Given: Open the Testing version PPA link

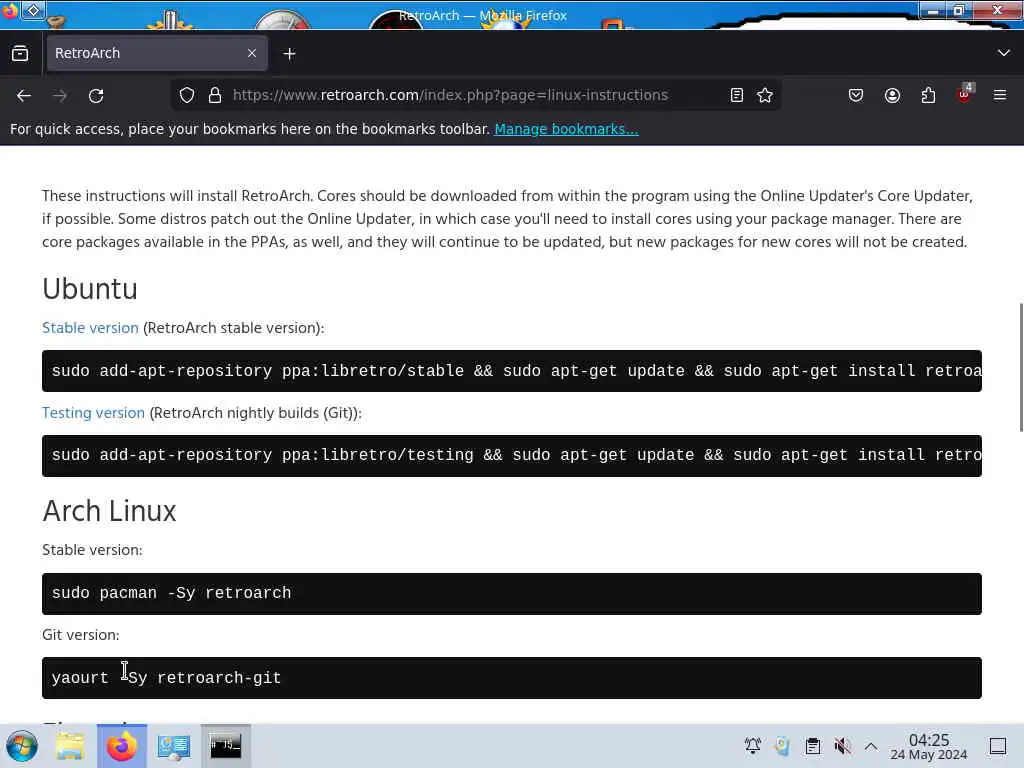Looking at the screenshot, I should (93, 413).
